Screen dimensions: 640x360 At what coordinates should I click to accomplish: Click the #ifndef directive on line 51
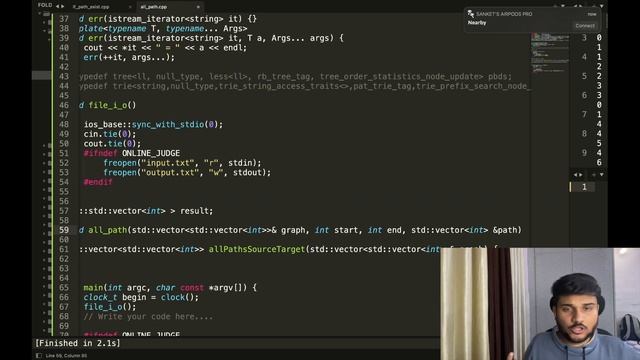100,153
